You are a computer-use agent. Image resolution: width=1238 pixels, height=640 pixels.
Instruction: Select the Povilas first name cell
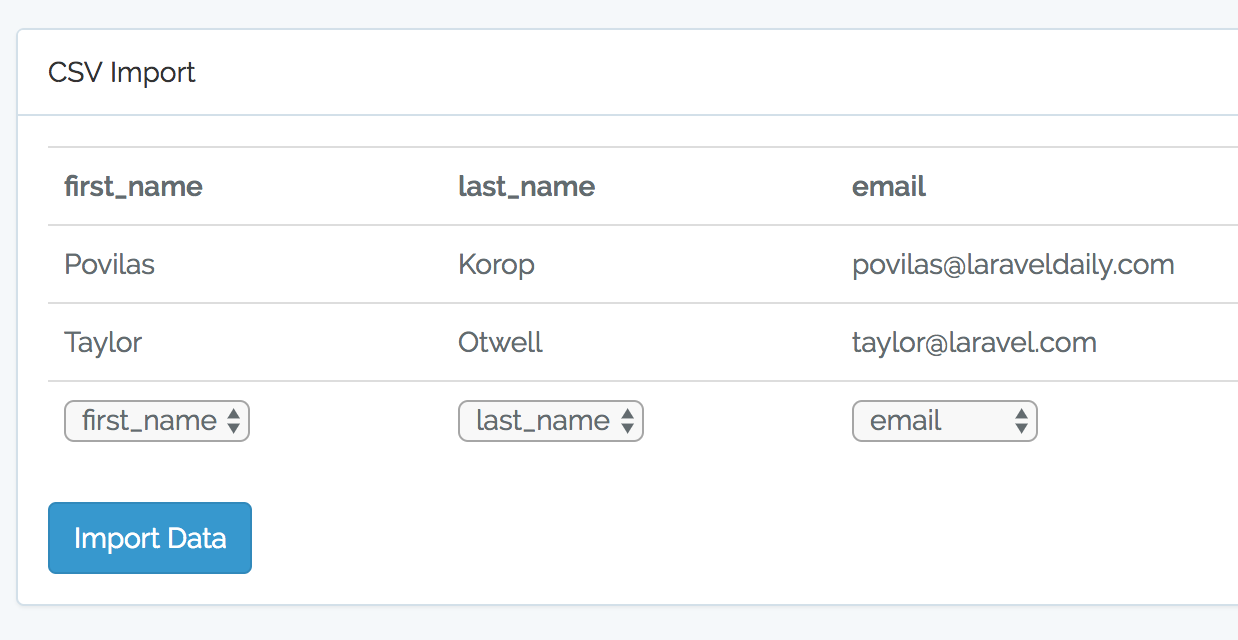(109, 265)
